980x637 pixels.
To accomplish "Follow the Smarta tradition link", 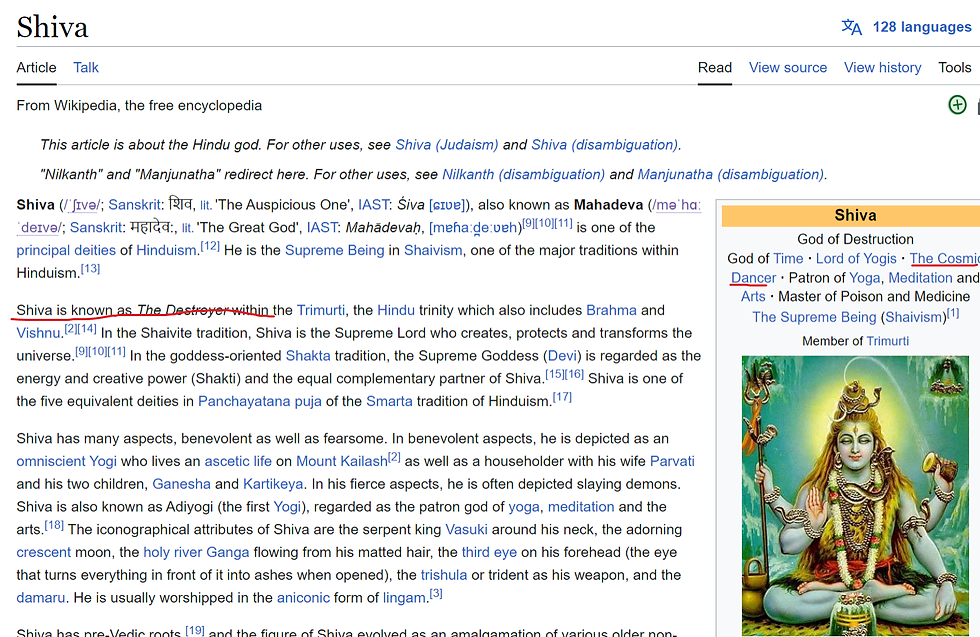I will tap(389, 401).
